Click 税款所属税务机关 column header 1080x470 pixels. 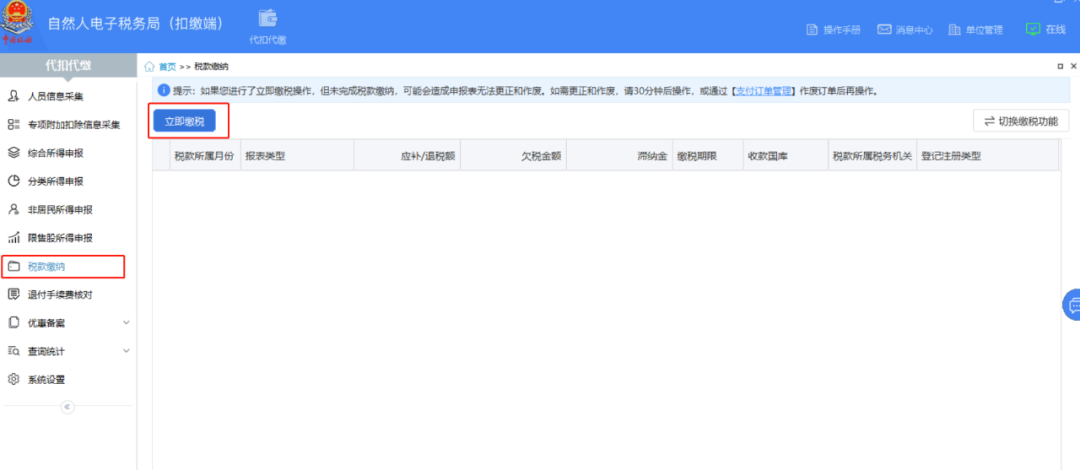pyautogui.click(x=873, y=156)
